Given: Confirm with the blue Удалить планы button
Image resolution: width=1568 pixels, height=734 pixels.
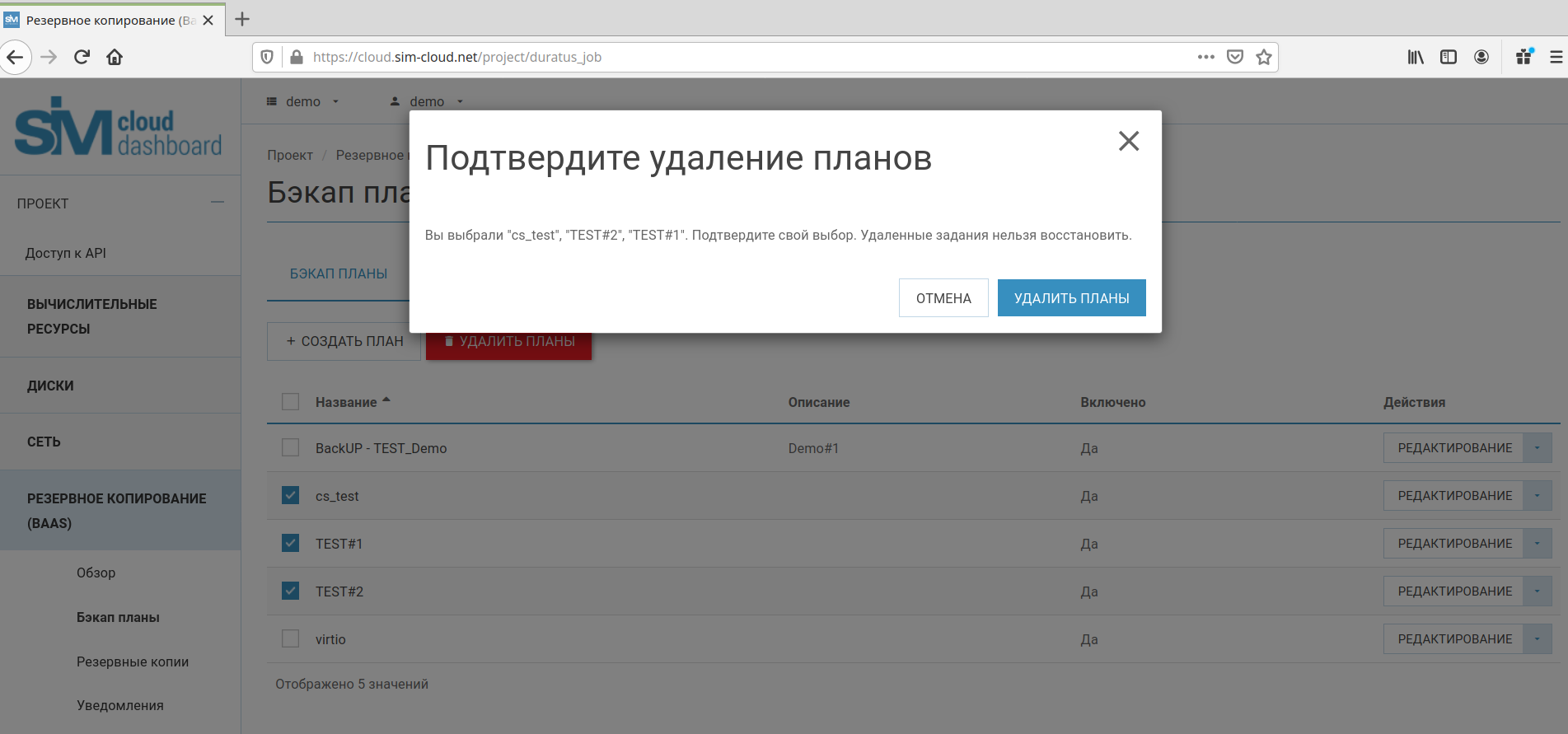Looking at the screenshot, I should click(x=1071, y=298).
